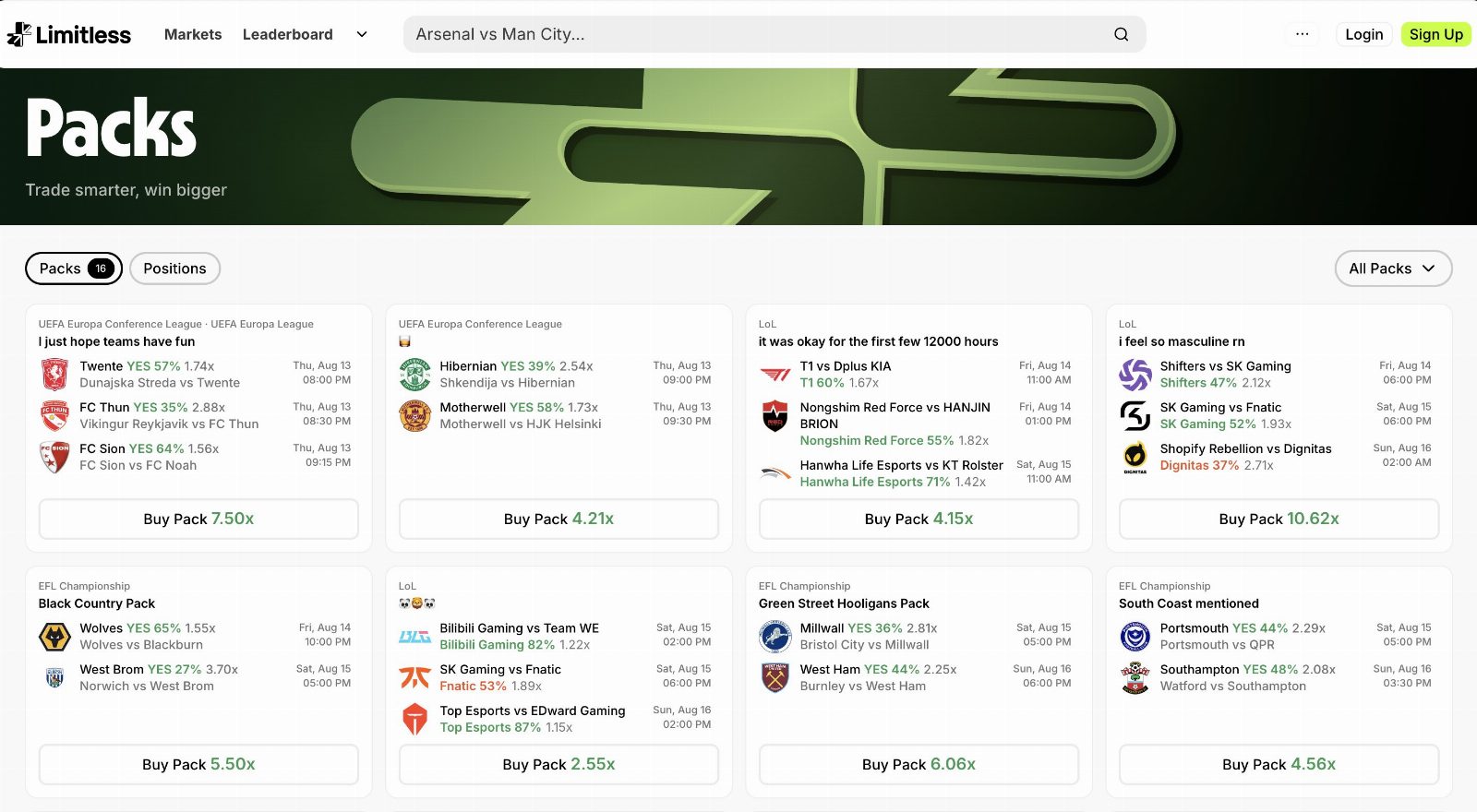Click the Top Esports logo
This screenshot has height=812, width=1477.
pos(414,719)
